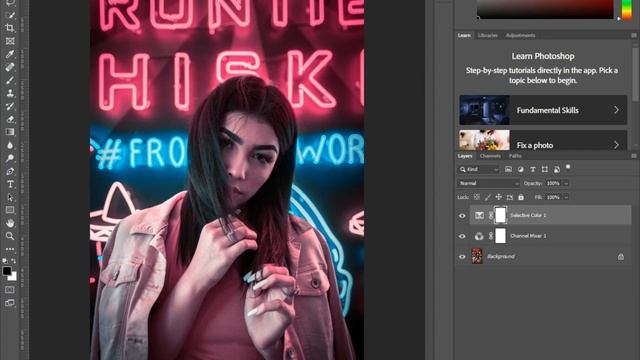
Task: Switch to the Learn tab
Action: coord(464,36)
